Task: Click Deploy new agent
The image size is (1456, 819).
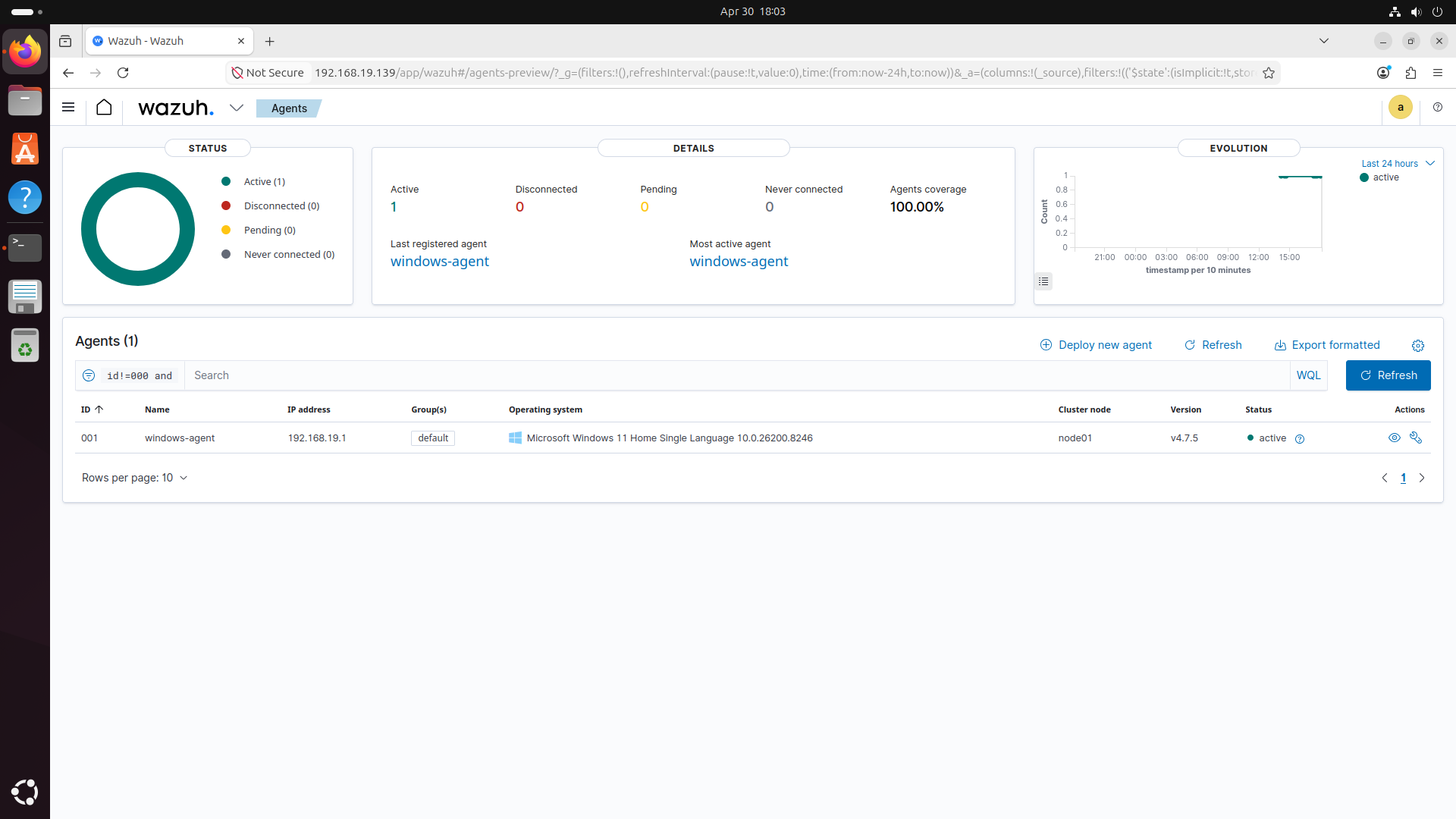Action: (1096, 345)
